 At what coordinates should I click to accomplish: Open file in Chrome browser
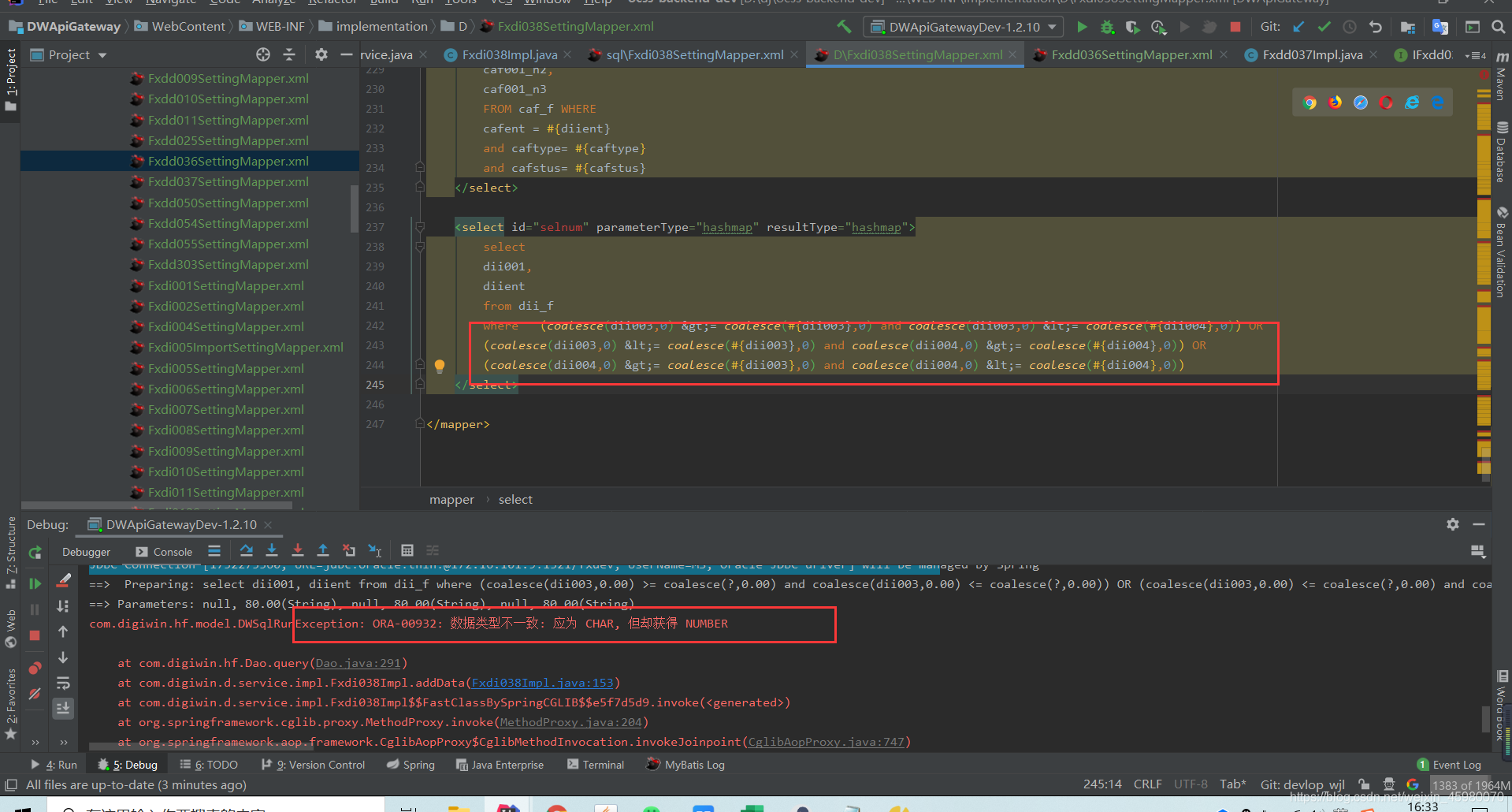[x=1310, y=102]
